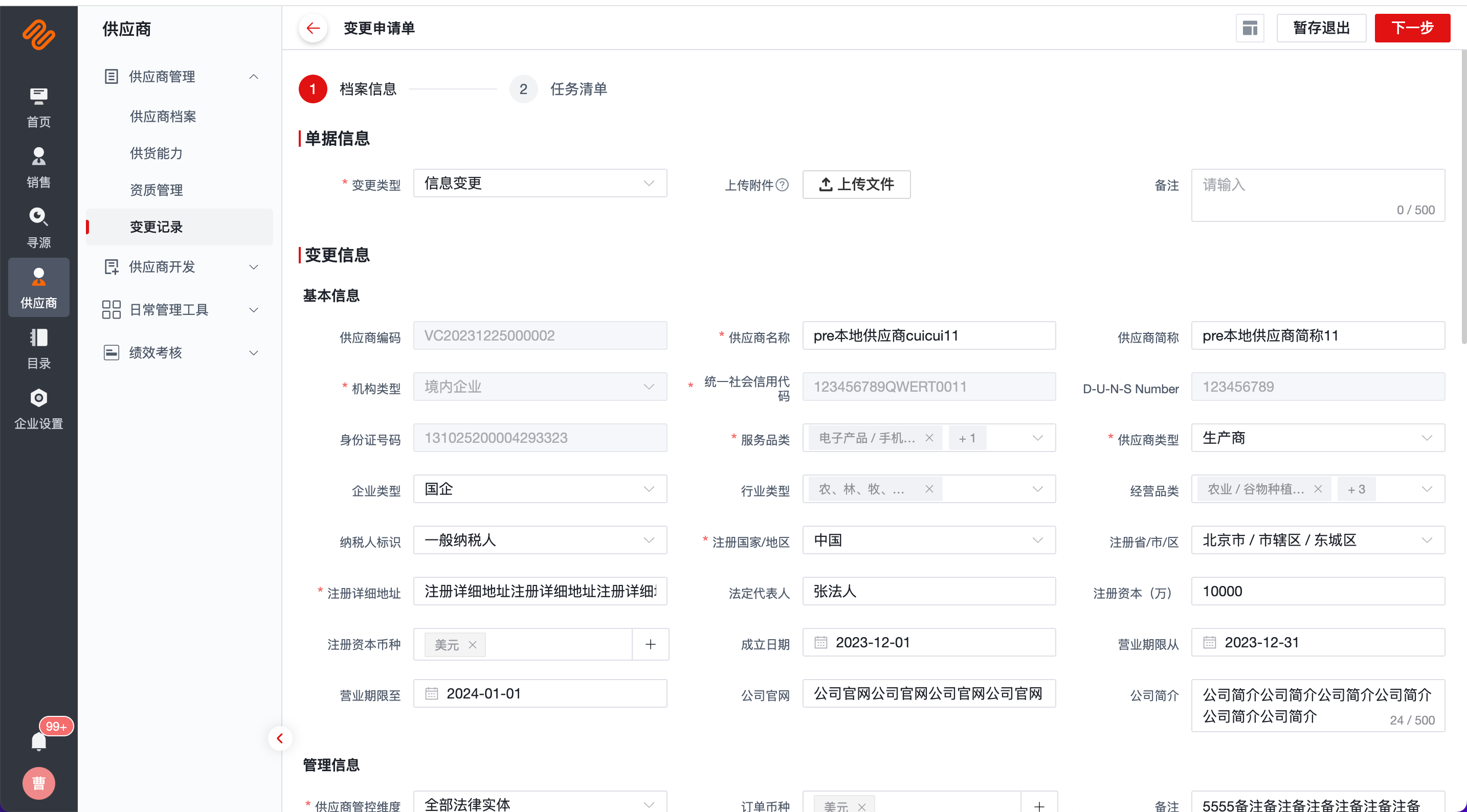
Task: Select the 供应商 supplier module icon
Action: click(x=38, y=287)
